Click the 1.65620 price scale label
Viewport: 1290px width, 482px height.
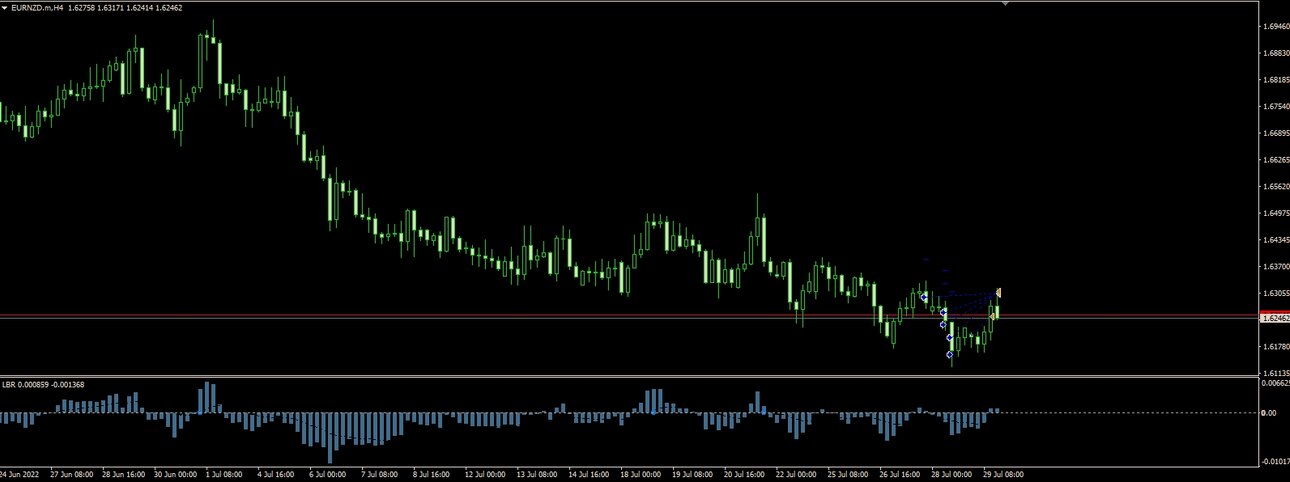coord(1275,186)
